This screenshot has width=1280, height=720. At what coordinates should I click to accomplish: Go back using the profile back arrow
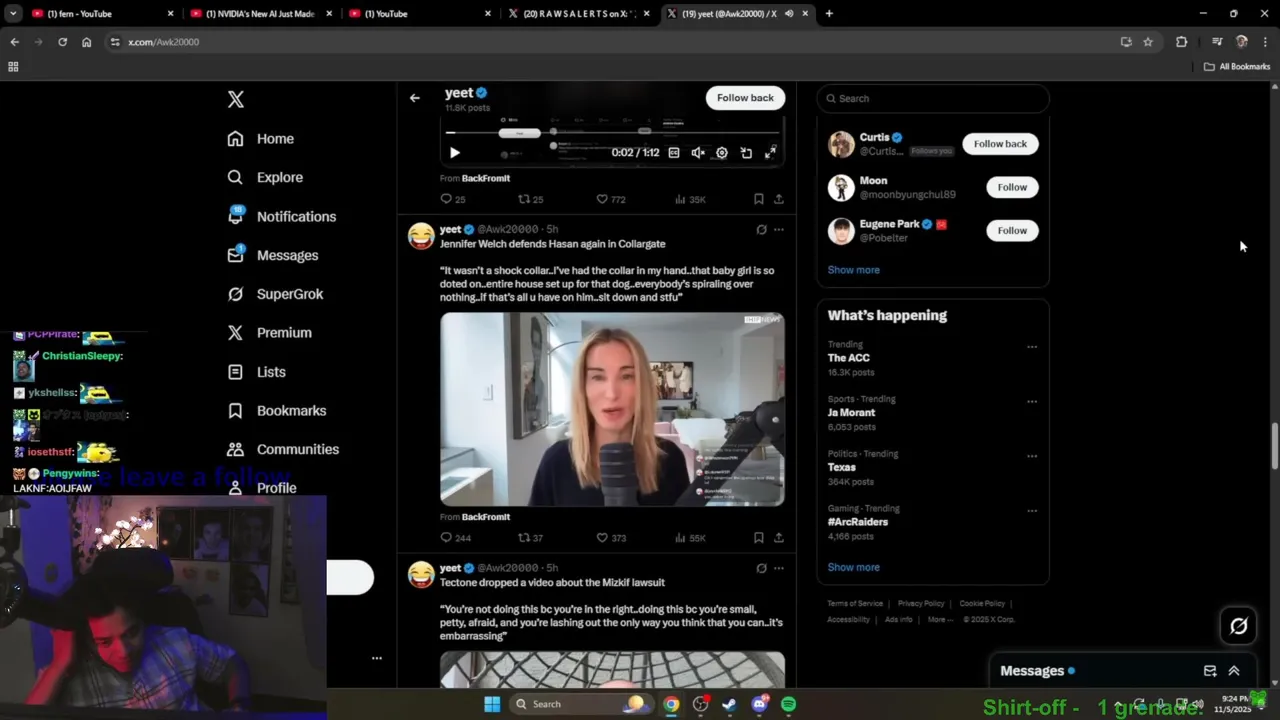point(415,98)
